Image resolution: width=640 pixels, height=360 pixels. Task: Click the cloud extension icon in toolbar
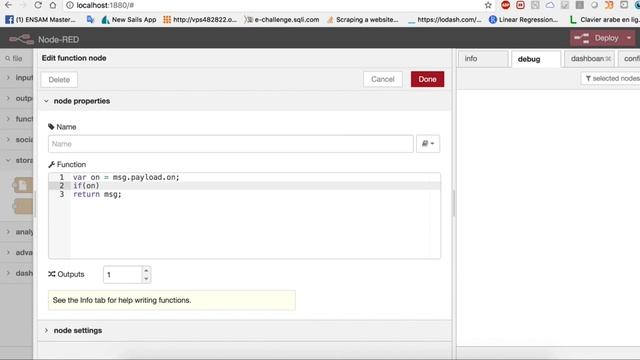[550, 5]
